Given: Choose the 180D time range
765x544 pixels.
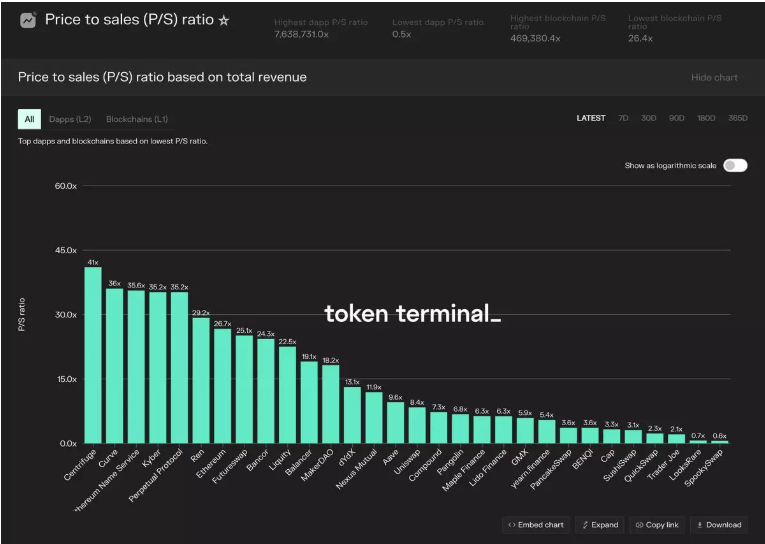Looking at the screenshot, I should pyautogui.click(x=706, y=118).
